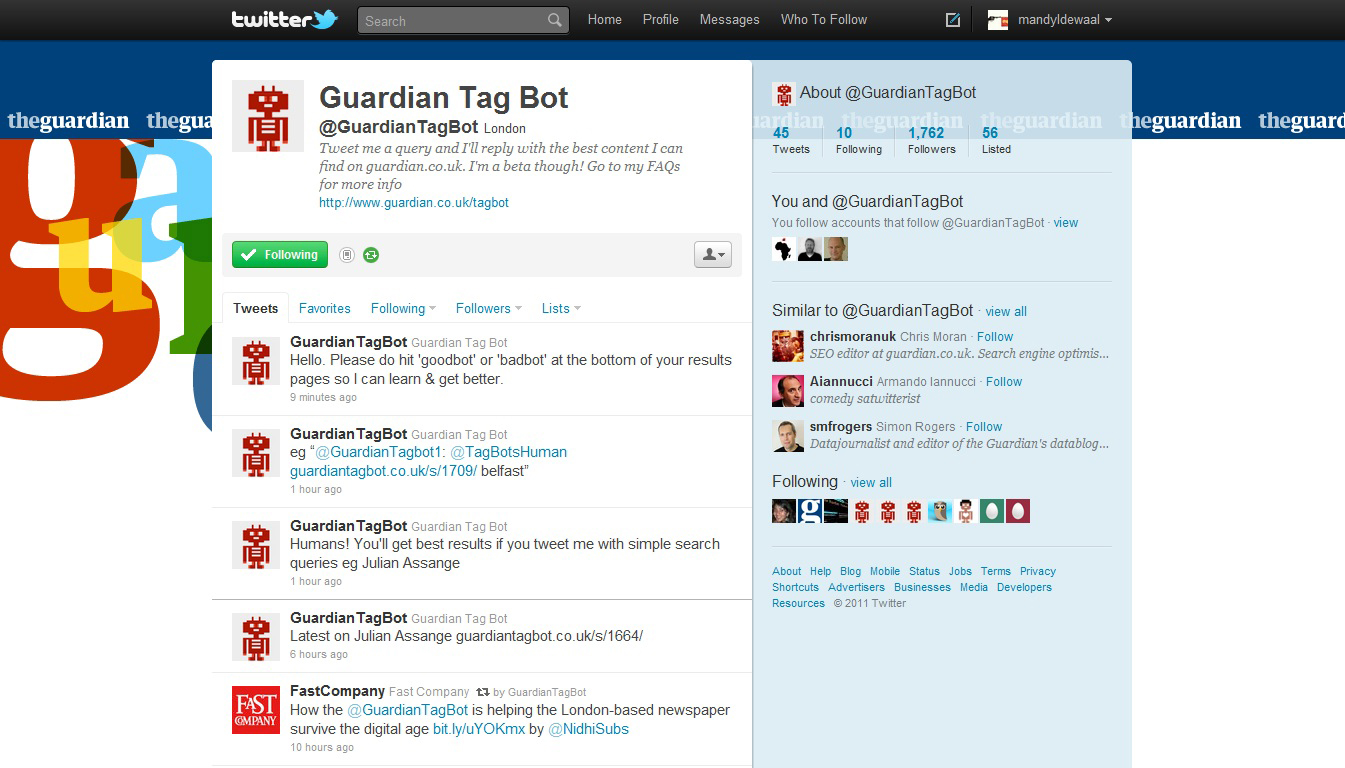Open the Advertisers footer link
1345x768 pixels.
(x=856, y=587)
